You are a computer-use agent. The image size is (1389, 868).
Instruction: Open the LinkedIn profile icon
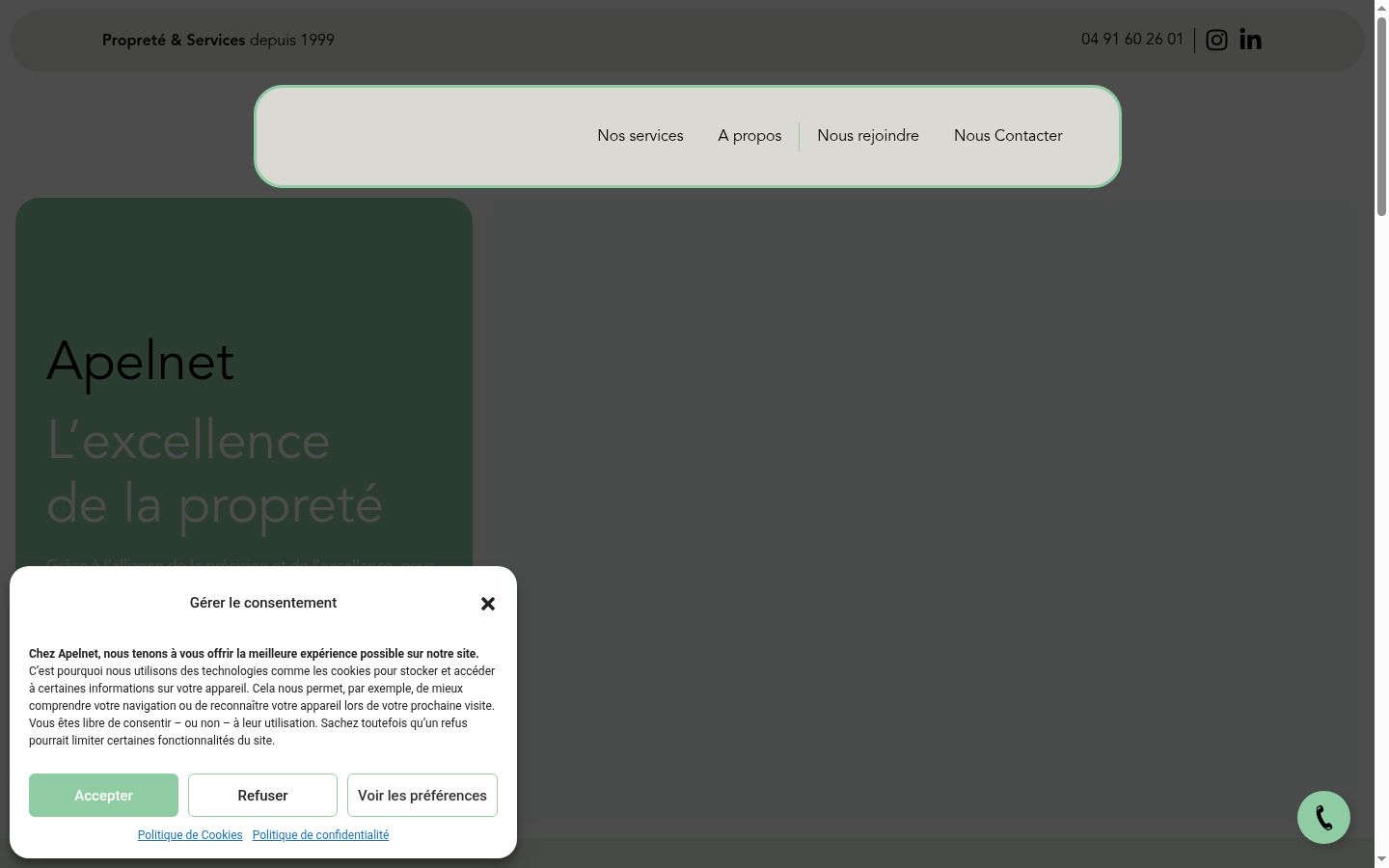(x=1250, y=40)
